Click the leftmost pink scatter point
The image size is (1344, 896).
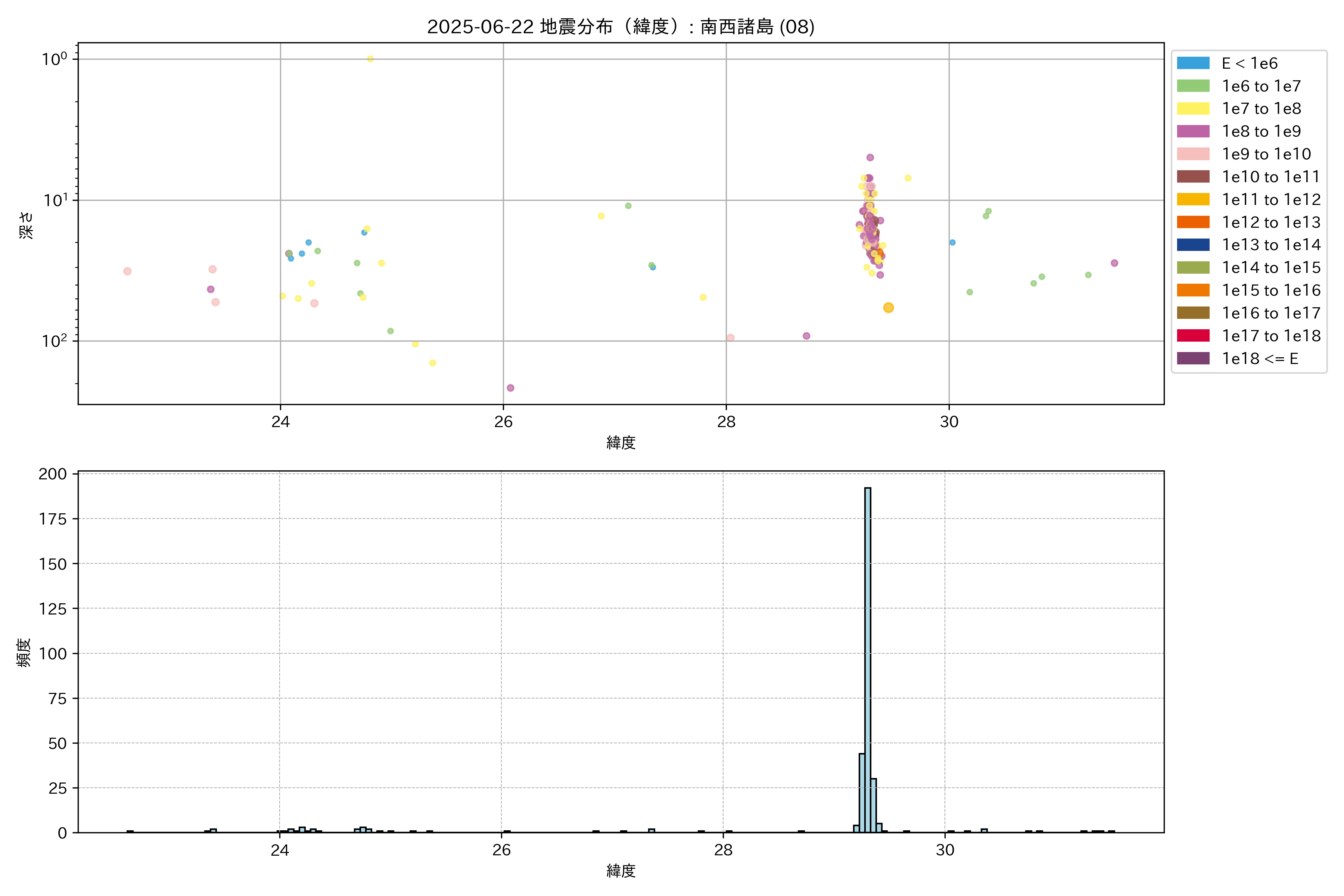(x=127, y=271)
